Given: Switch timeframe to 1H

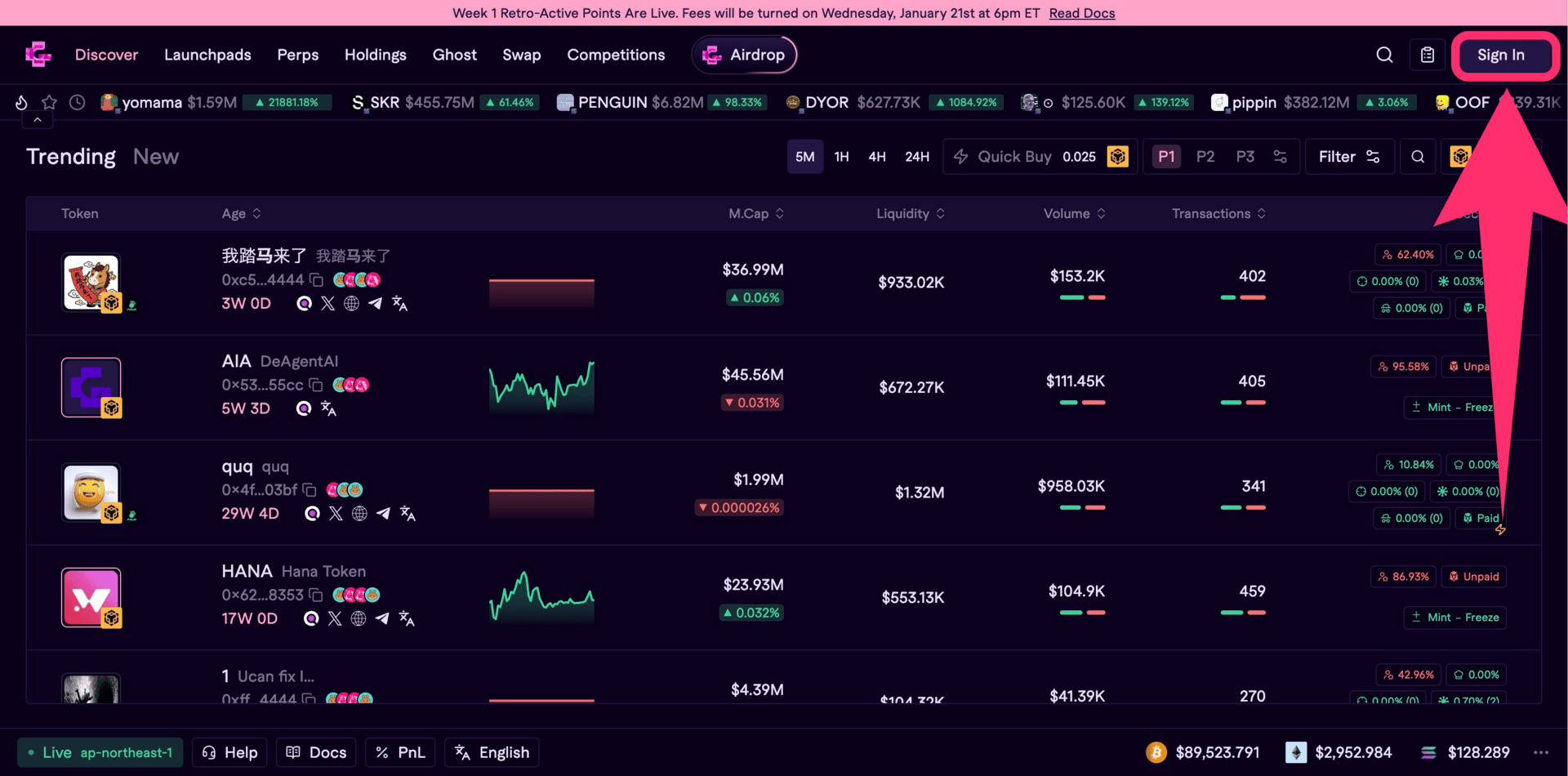Looking at the screenshot, I should (841, 157).
